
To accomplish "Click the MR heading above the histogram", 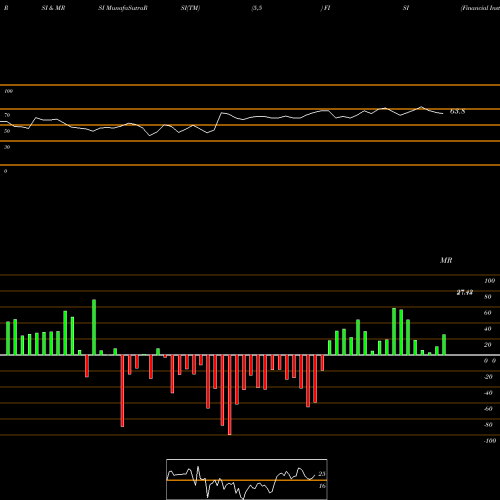I will [x=446, y=261].
